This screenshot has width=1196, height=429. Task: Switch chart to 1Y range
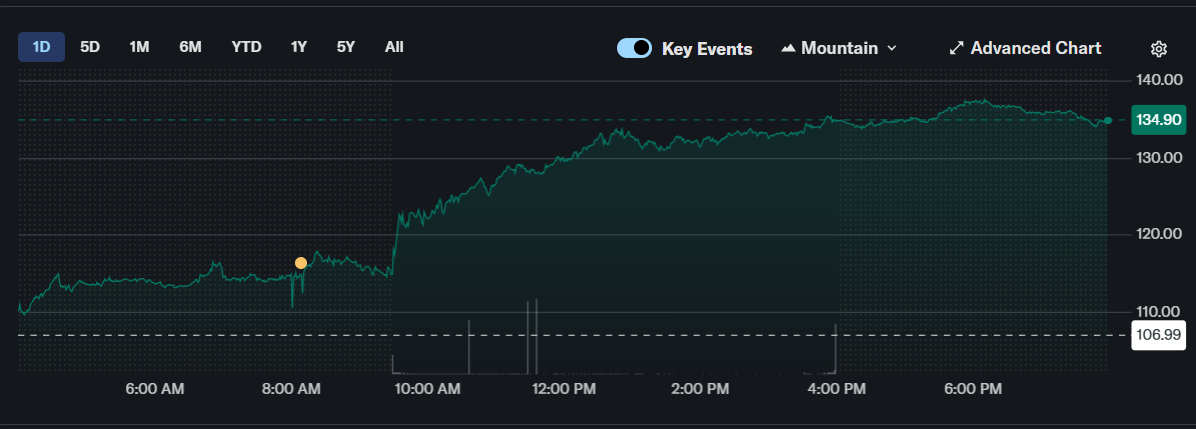(x=299, y=47)
